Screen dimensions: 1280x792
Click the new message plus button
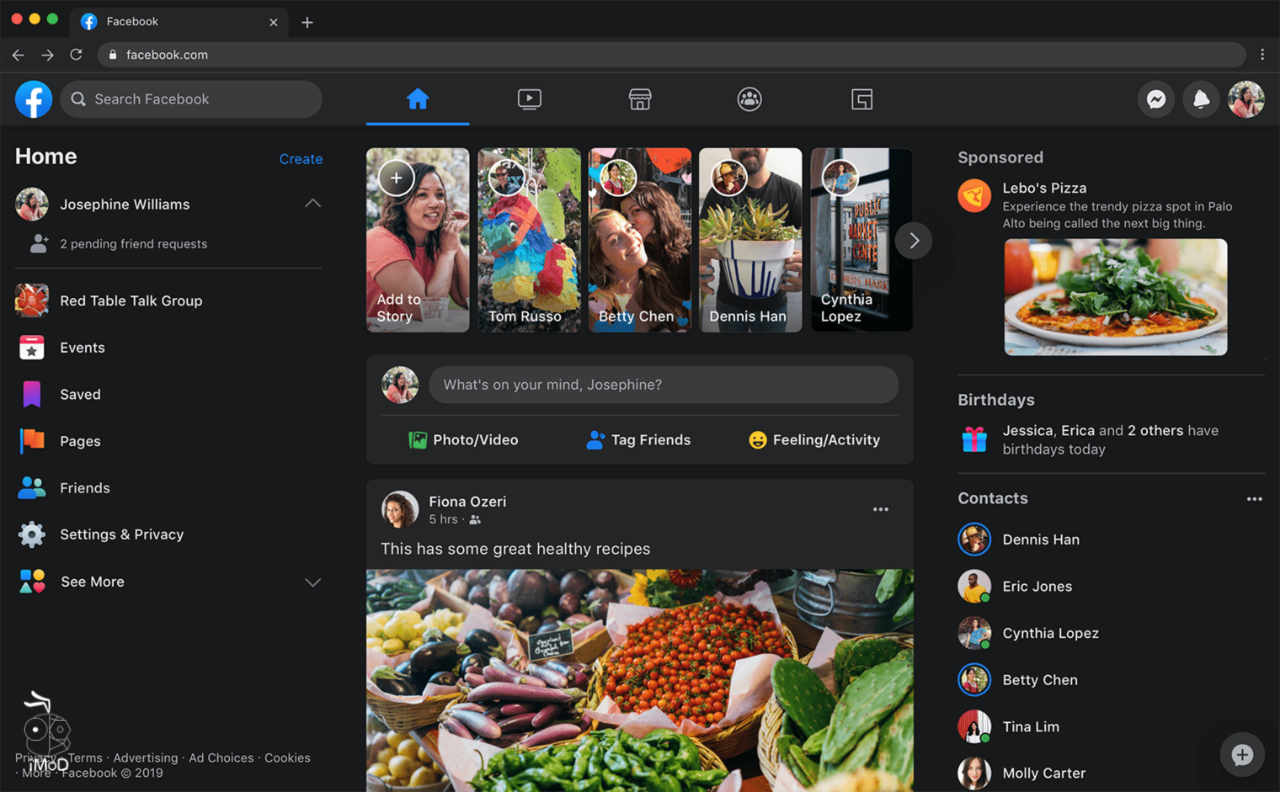pyautogui.click(x=1242, y=755)
